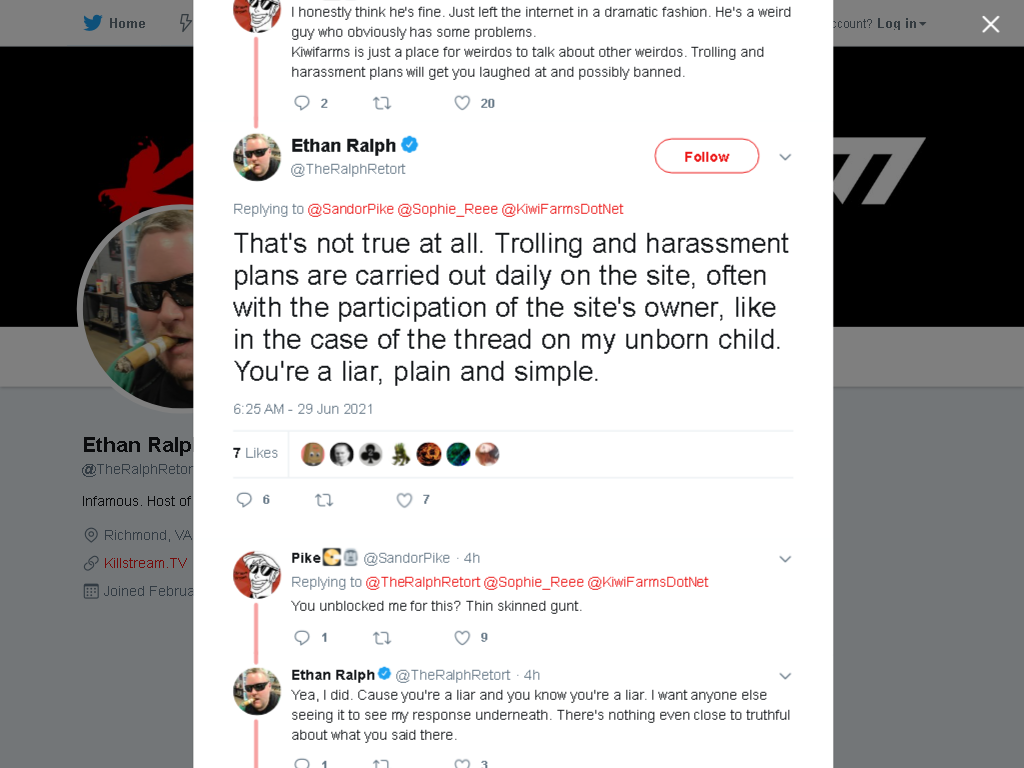Like the main tweet with 7 likes
1024x768 pixels.
click(x=405, y=500)
